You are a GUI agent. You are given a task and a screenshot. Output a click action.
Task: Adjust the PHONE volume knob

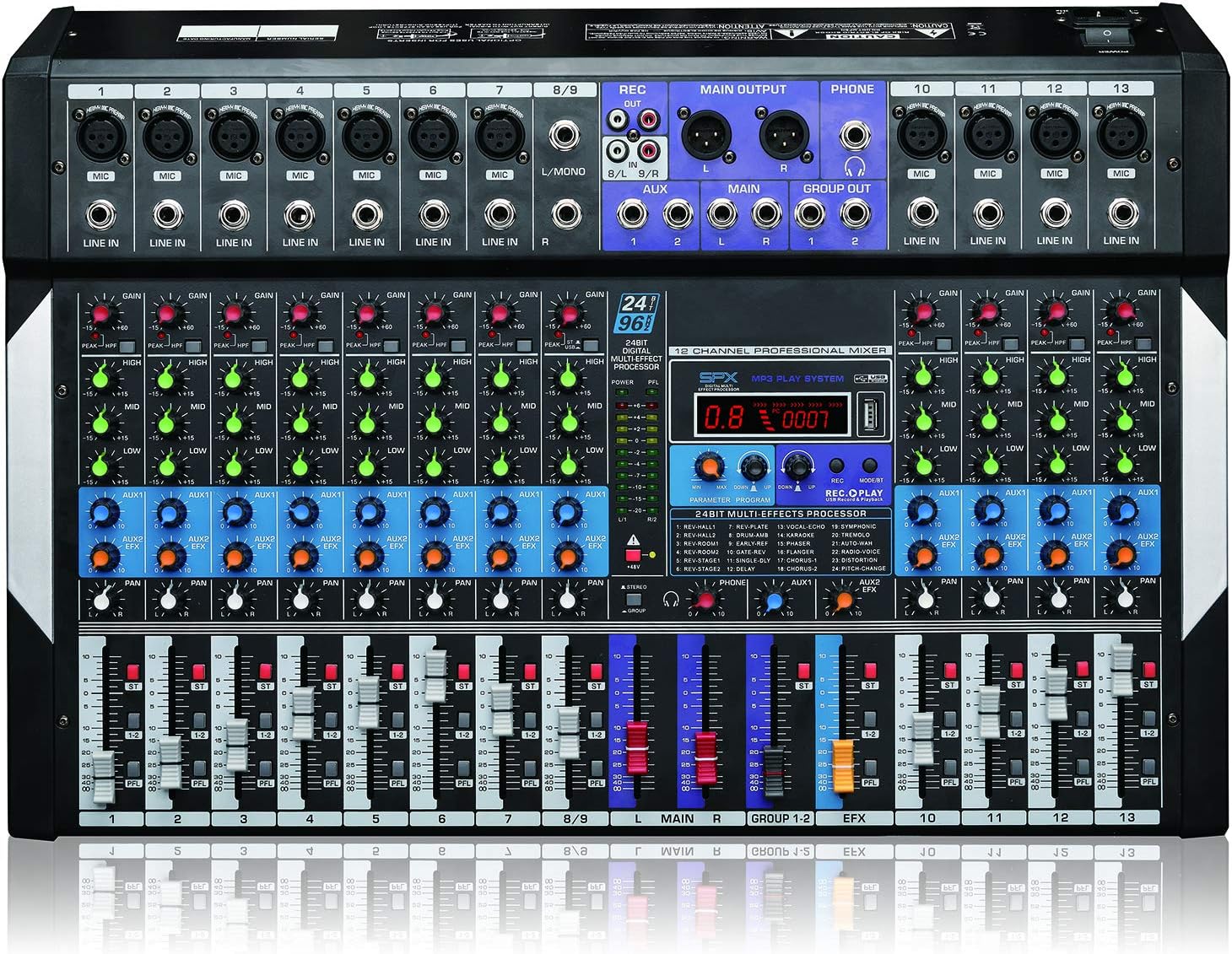705,600
